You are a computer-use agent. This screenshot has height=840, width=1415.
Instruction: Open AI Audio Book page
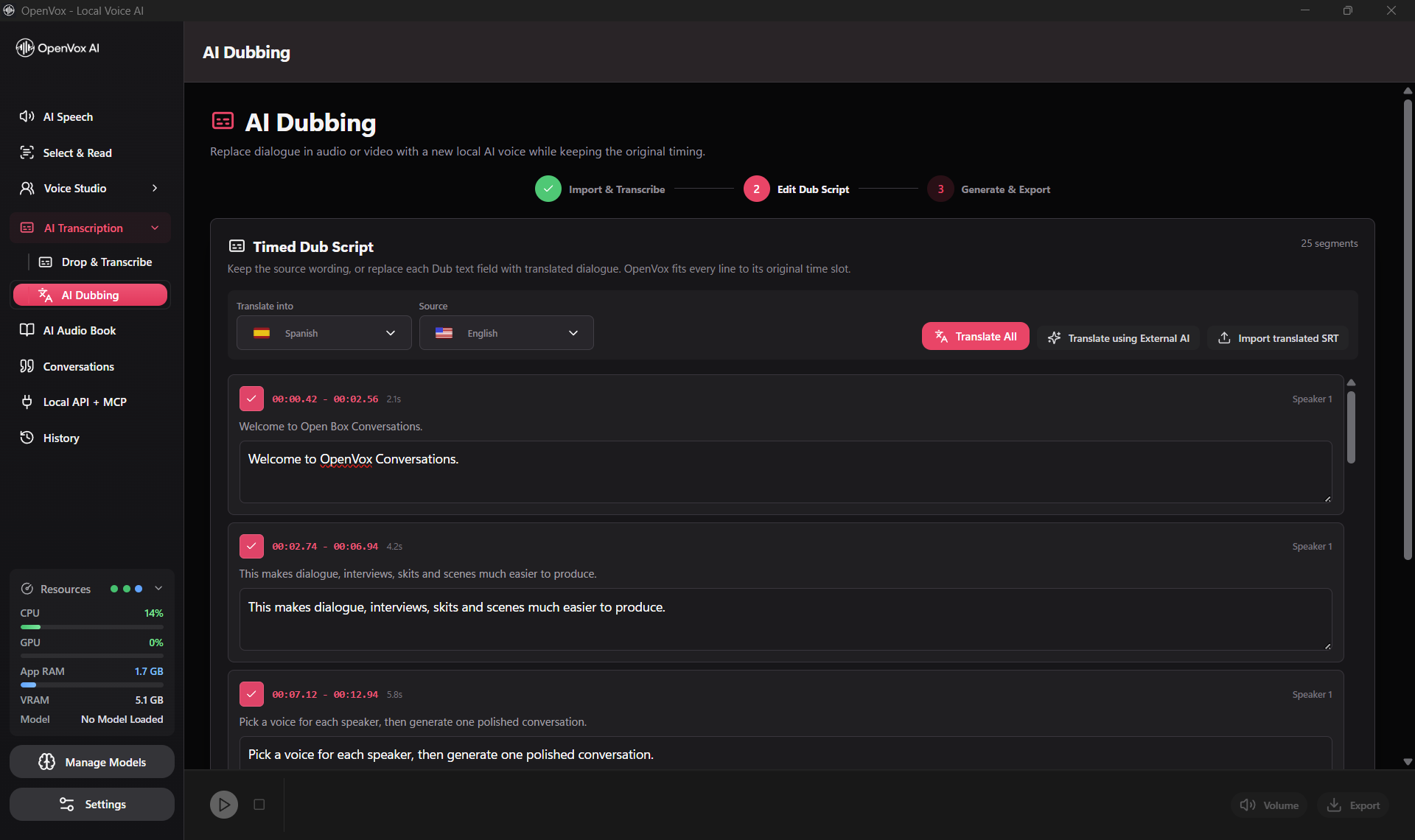[91, 331]
